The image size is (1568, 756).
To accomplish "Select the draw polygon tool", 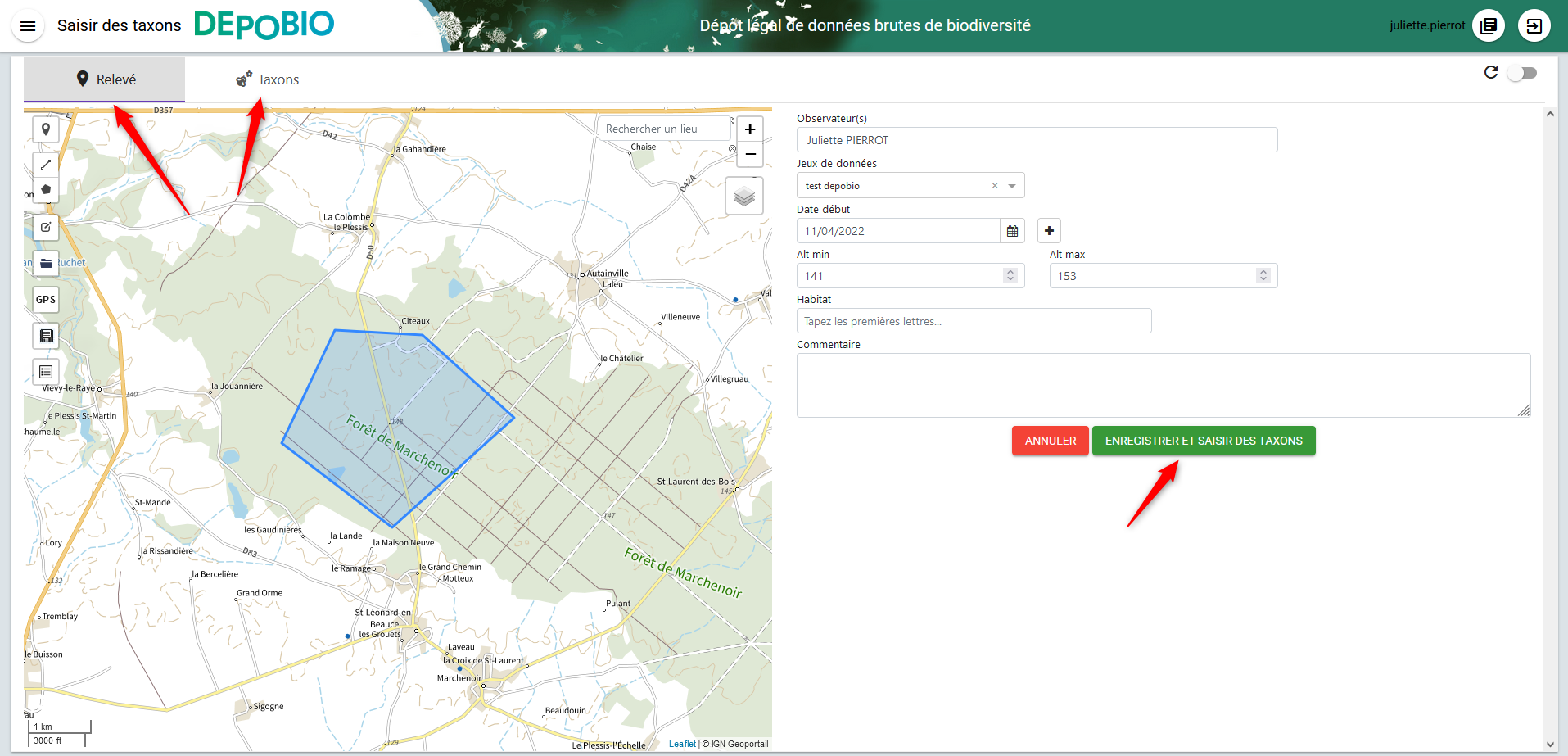I will pyautogui.click(x=46, y=189).
